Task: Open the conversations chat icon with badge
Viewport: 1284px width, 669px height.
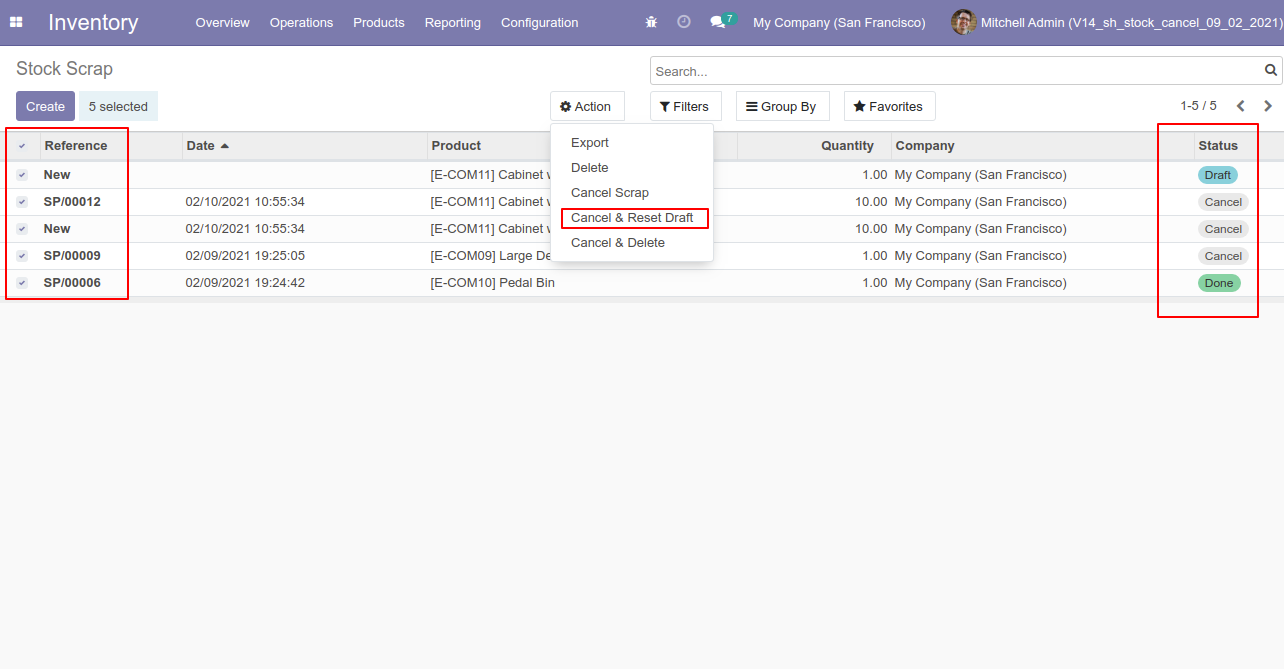Action: [722, 21]
